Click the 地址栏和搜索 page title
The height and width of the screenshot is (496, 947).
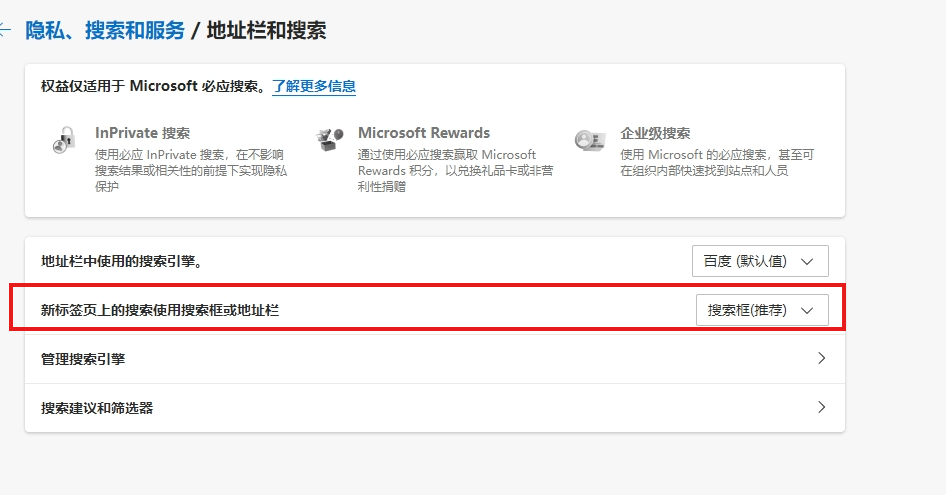pyautogui.click(x=266, y=30)
